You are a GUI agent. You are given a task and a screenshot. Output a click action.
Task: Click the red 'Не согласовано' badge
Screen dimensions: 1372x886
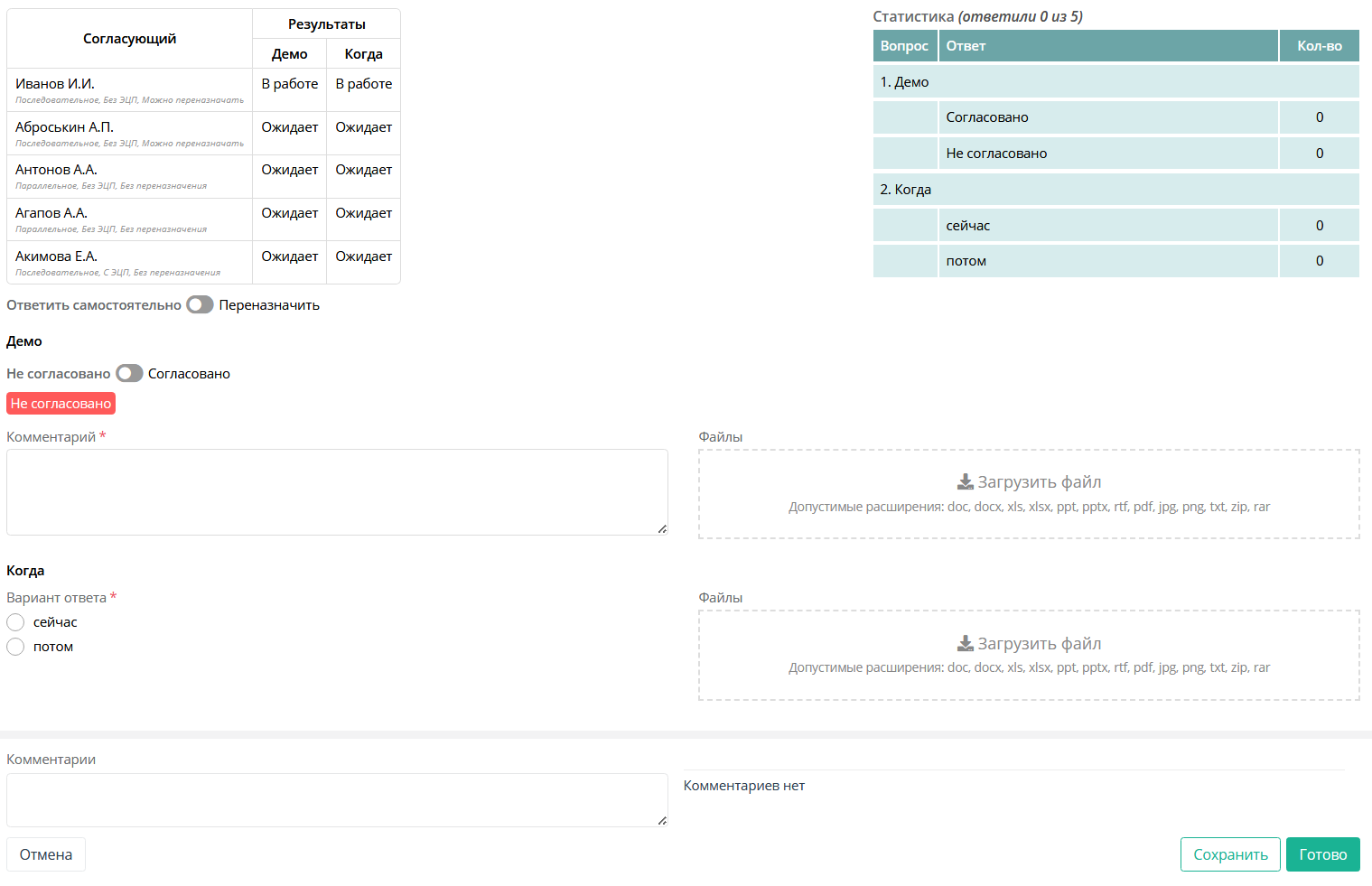click(61, 404)
